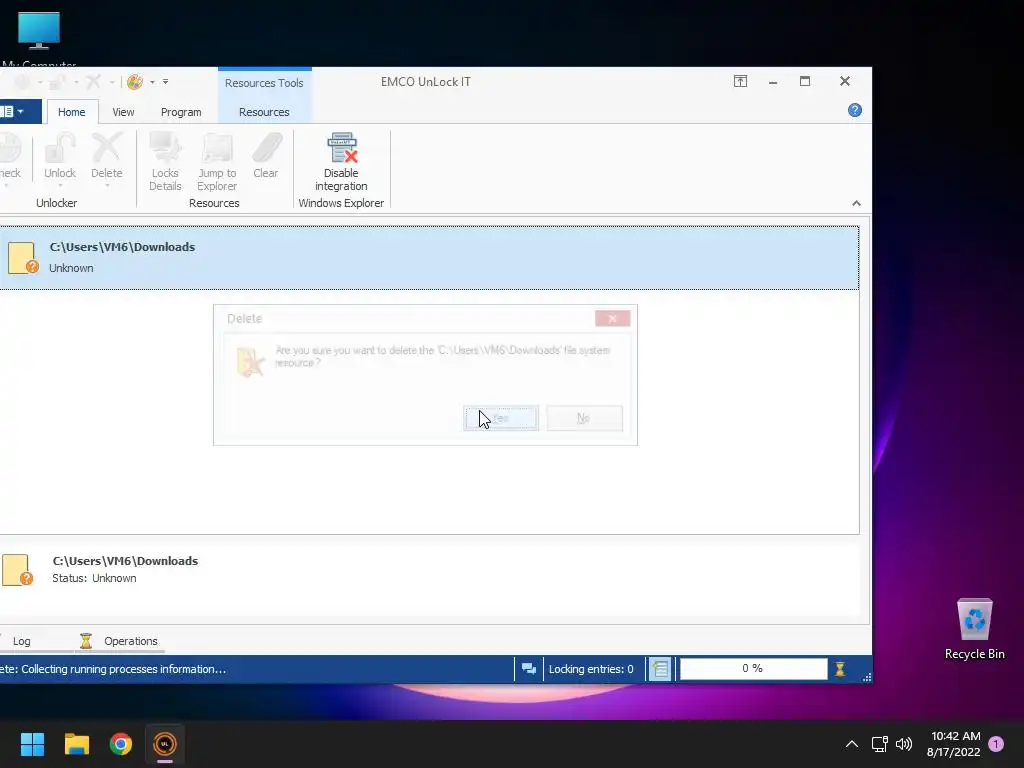Close the Delete dialog
Viewport: 1024px width, 768px height.
[x=612, y=318]
